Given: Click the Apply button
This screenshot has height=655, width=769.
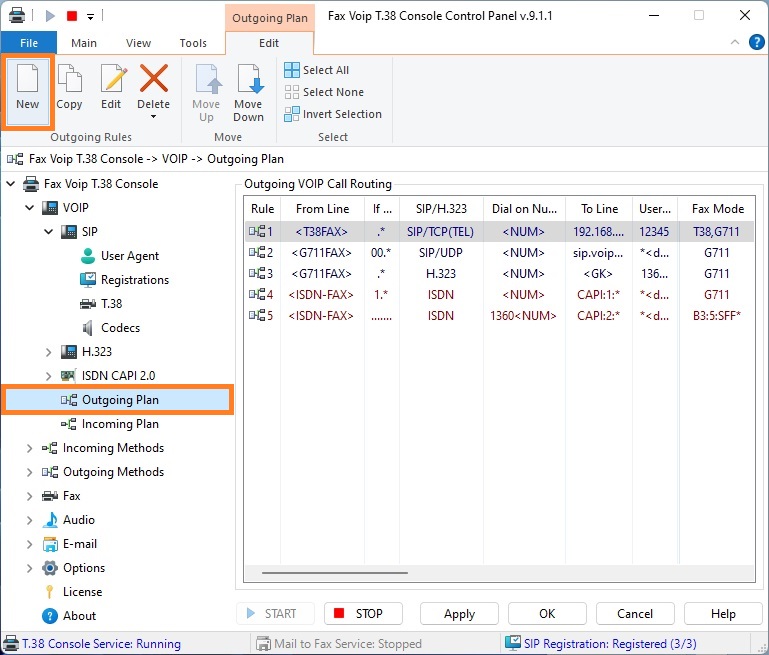Looking at the screenshot, I should click(459, 614).
